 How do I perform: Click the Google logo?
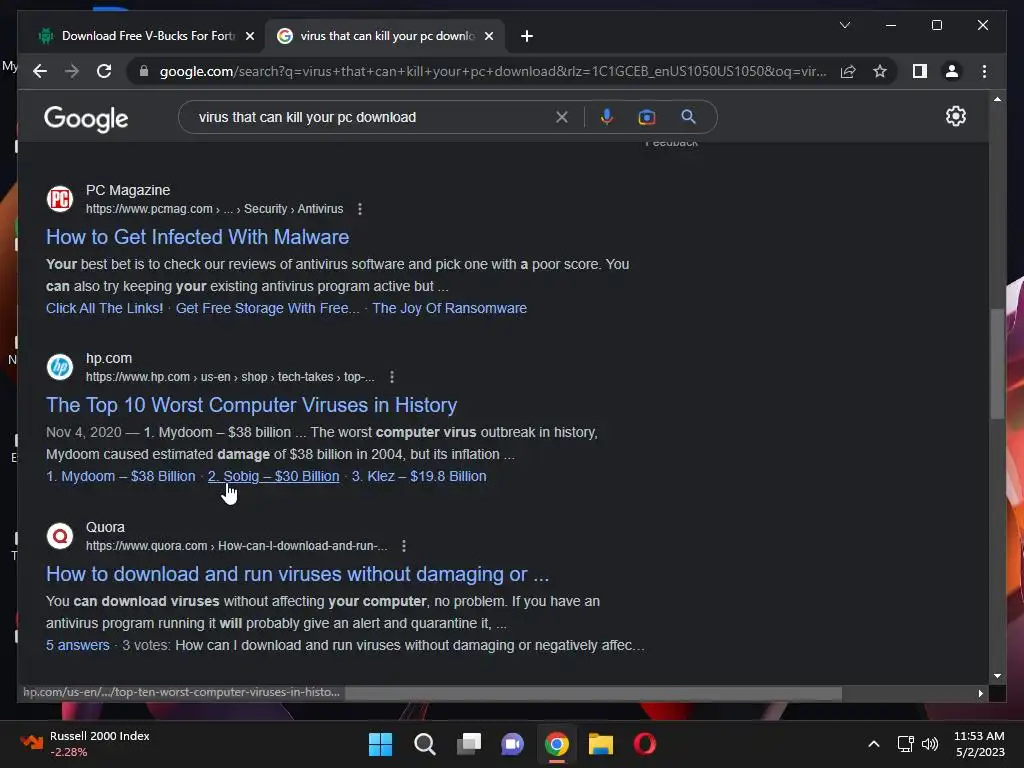[86, 119]
